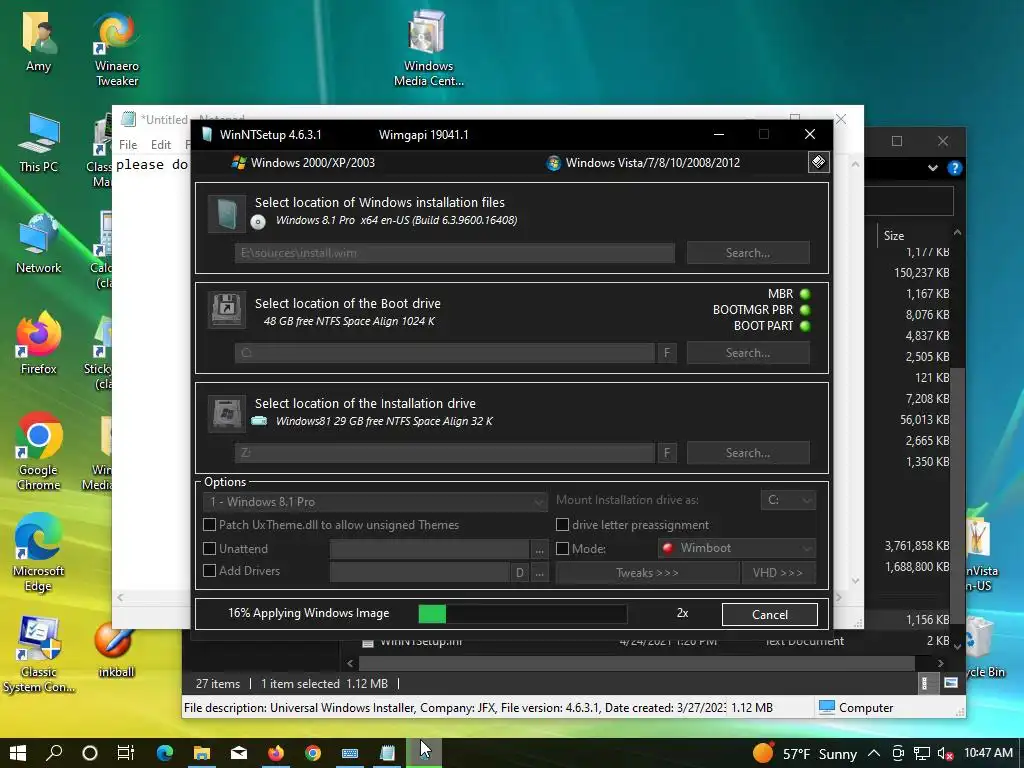
Task: Open File Explorer from taskbar
Action: [201, 753]
